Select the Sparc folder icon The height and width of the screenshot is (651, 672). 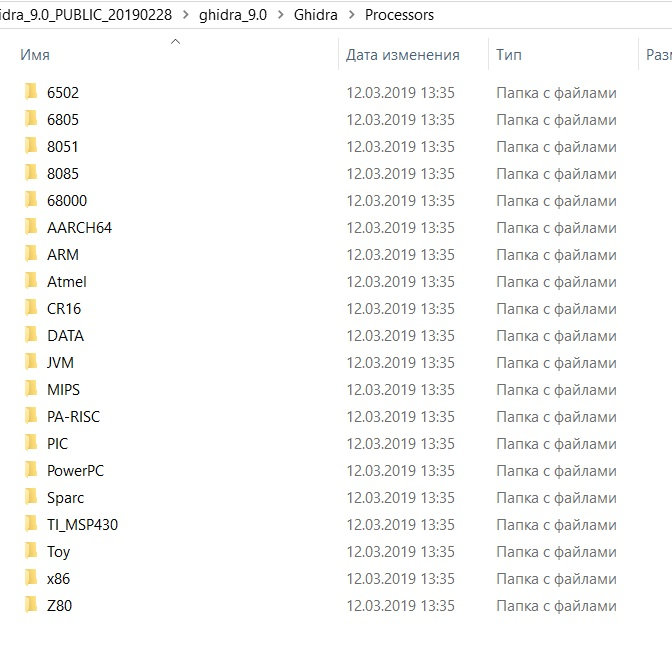coord(31,497)
